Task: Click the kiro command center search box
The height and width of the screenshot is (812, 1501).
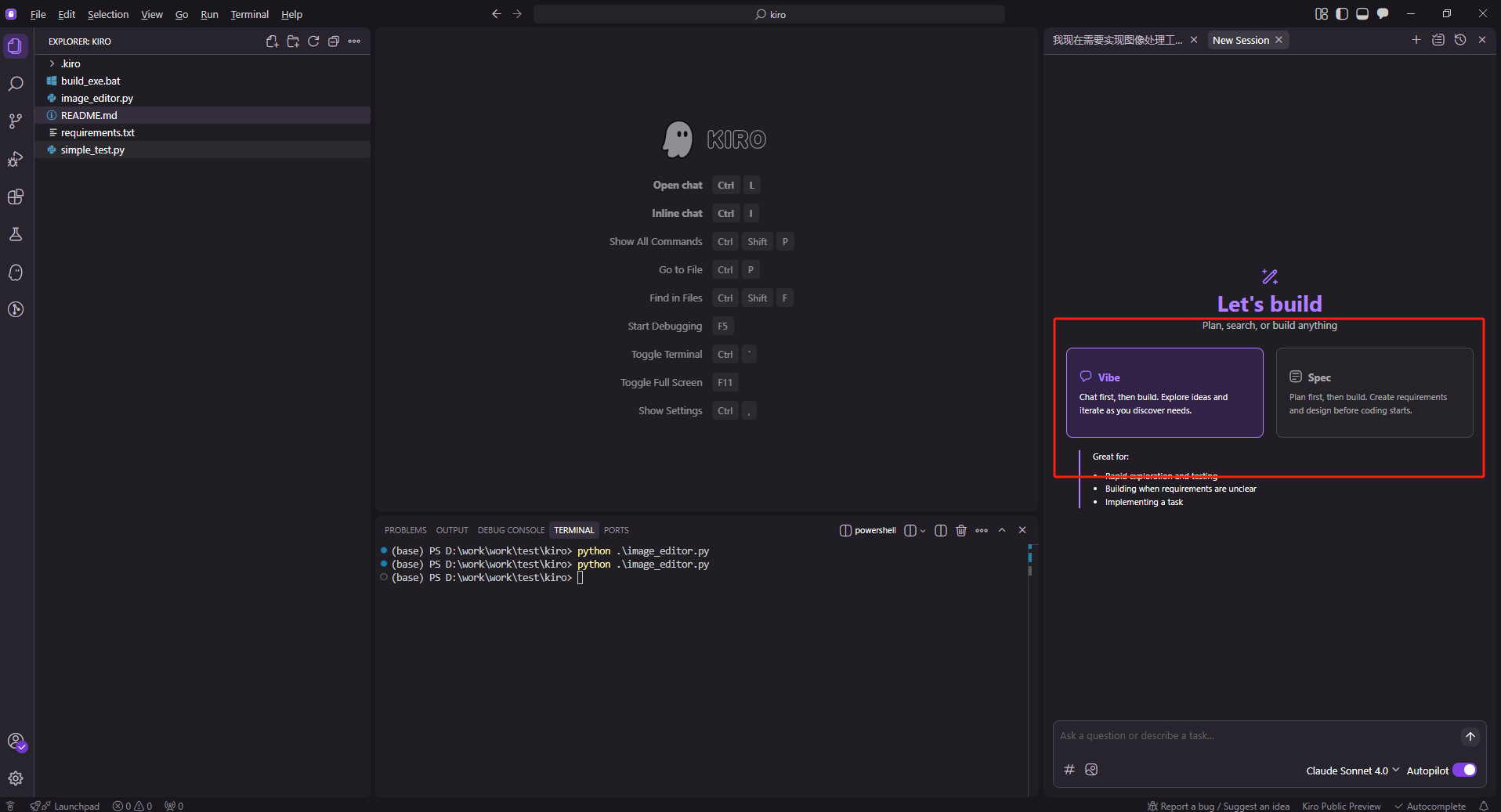Action: (x=769, y=14)
